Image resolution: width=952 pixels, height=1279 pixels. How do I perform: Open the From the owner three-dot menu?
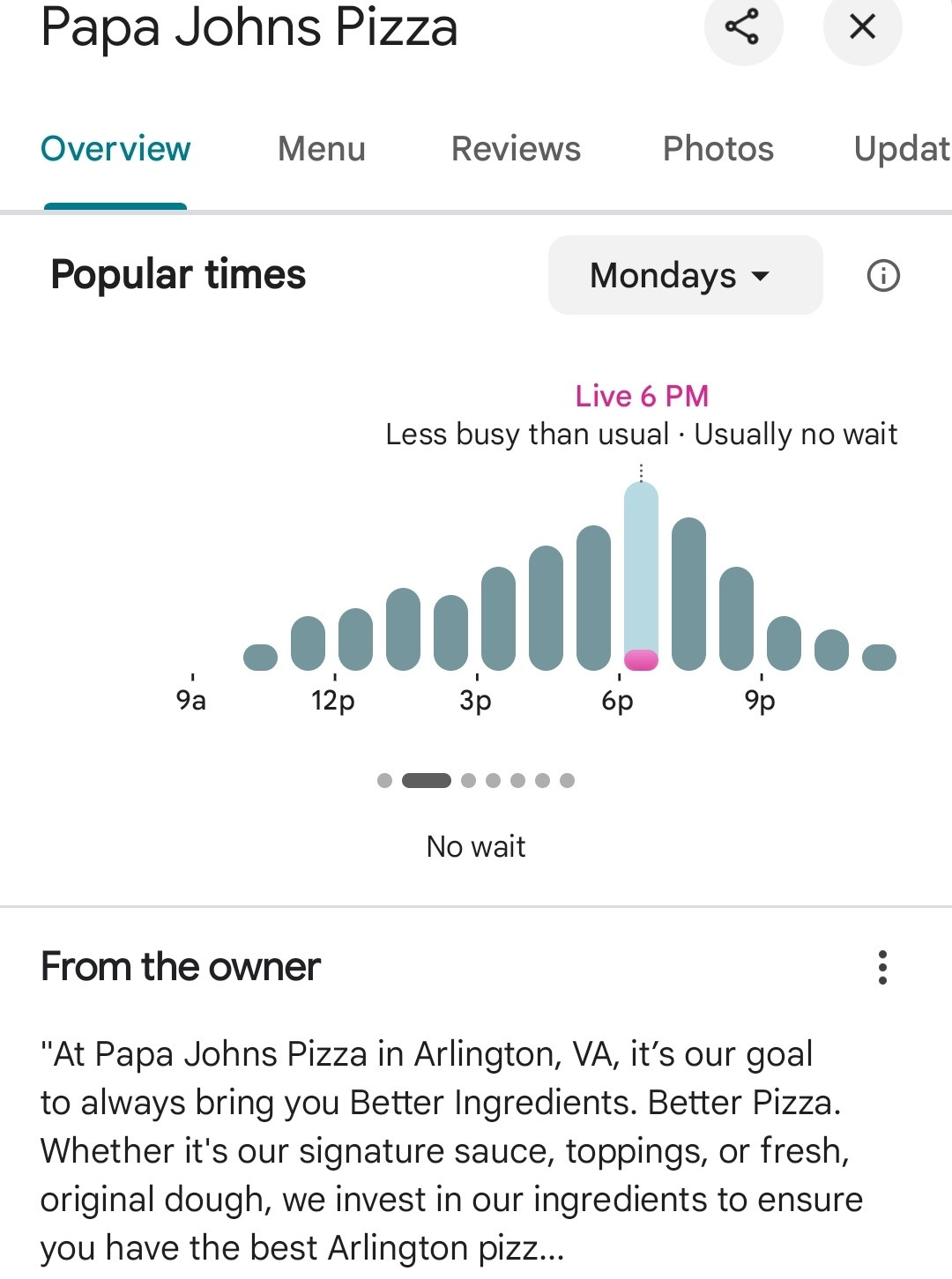(x=882, y=968)
